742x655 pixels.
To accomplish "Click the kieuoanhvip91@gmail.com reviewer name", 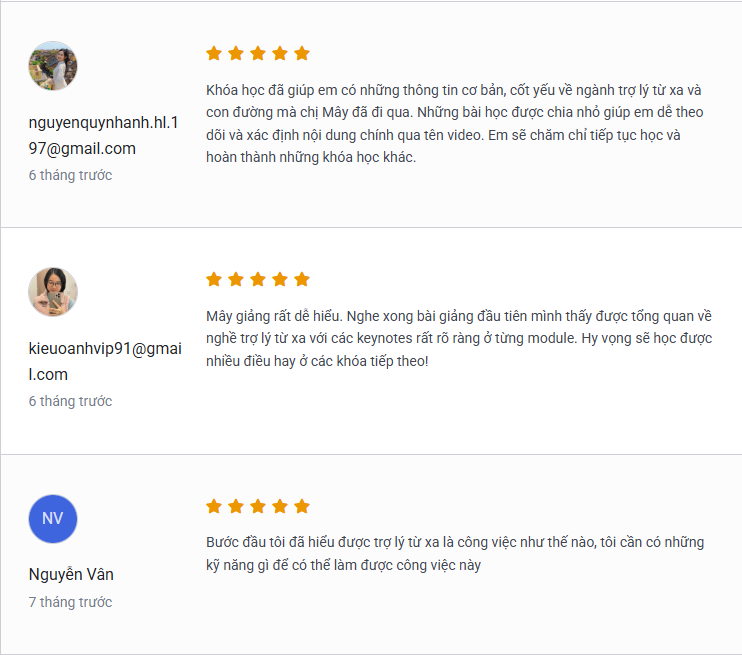I will 103,362.
